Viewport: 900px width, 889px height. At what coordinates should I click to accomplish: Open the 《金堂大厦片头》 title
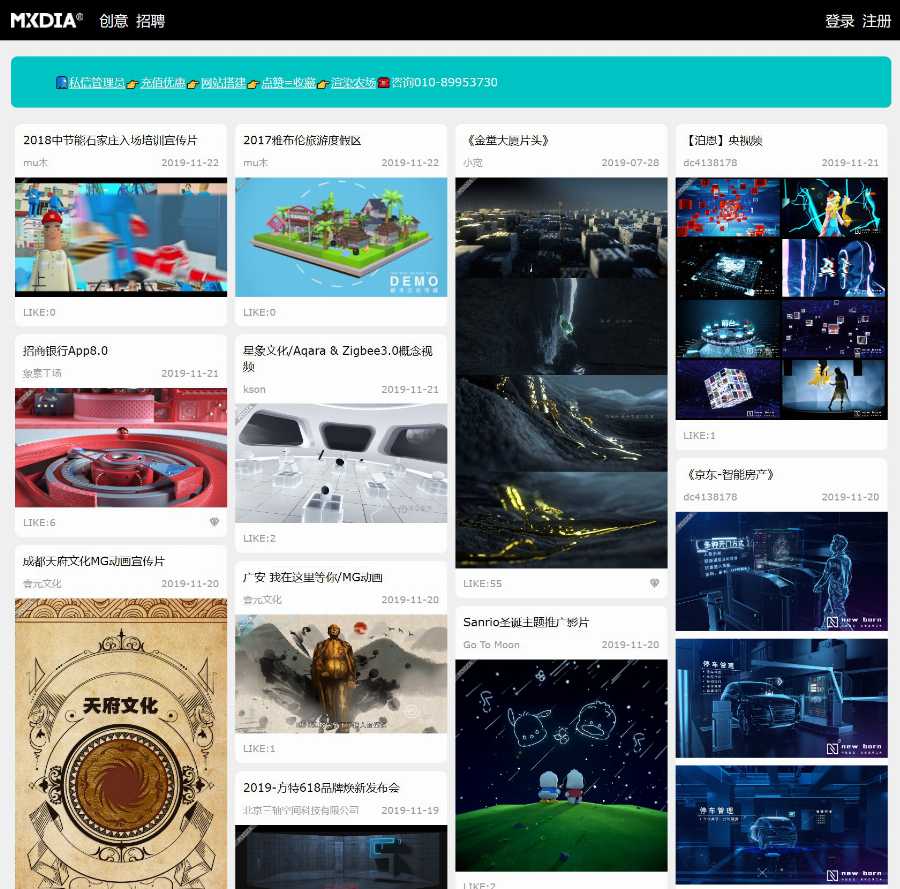506,140
